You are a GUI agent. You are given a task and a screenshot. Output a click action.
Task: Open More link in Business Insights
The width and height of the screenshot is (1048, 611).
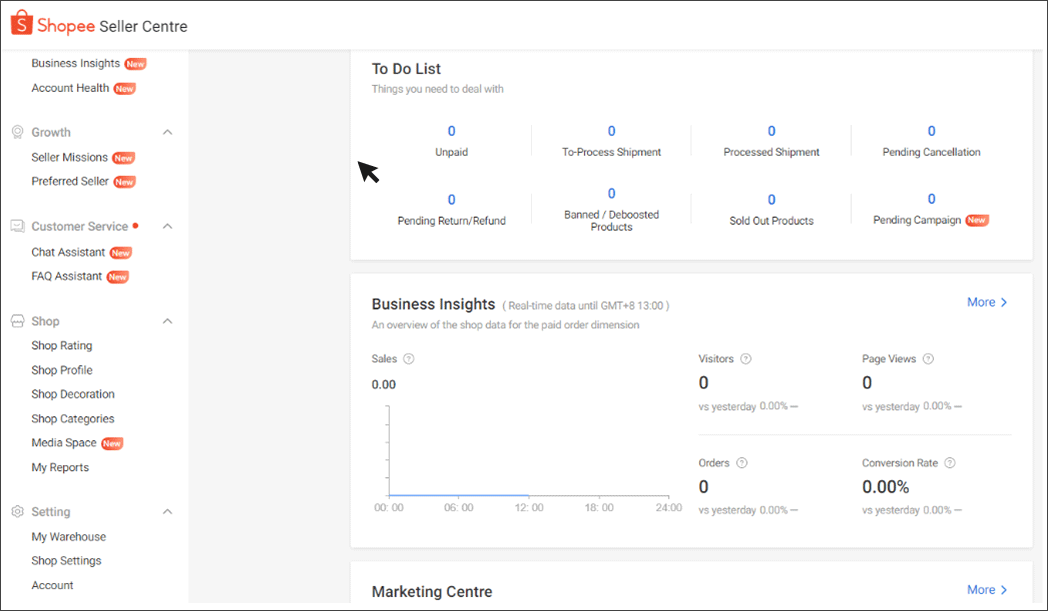(987, 302)
